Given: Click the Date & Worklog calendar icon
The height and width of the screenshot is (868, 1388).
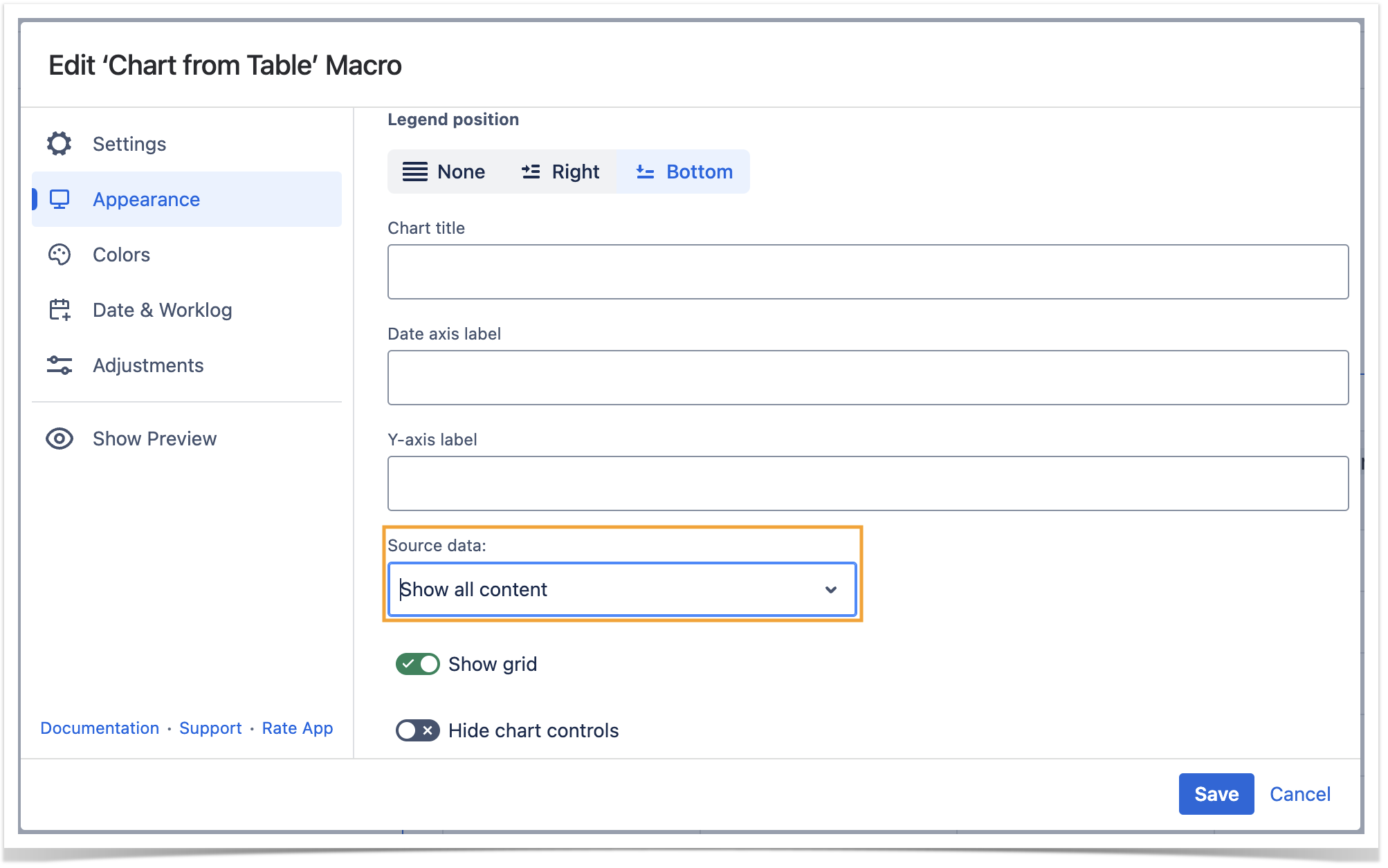Looking at the screenshot, I should click(60, 310).
